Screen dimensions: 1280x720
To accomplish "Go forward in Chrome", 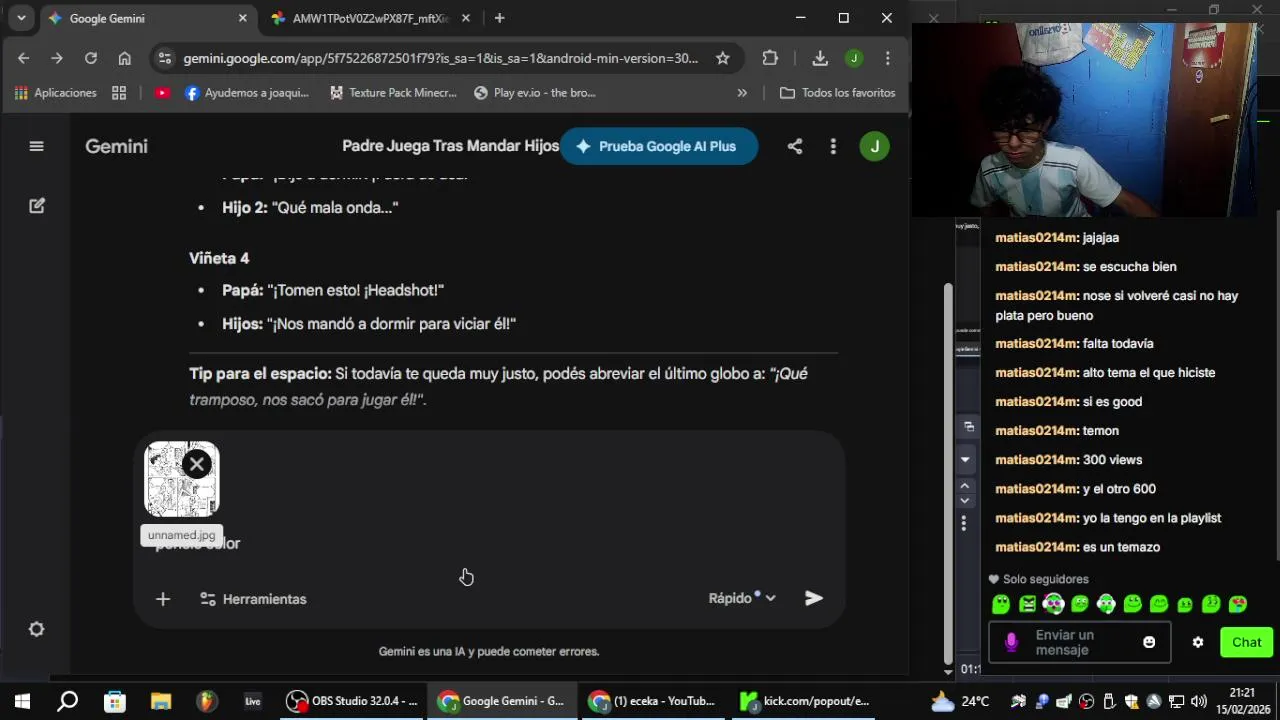I will click(x=57, y=58).
